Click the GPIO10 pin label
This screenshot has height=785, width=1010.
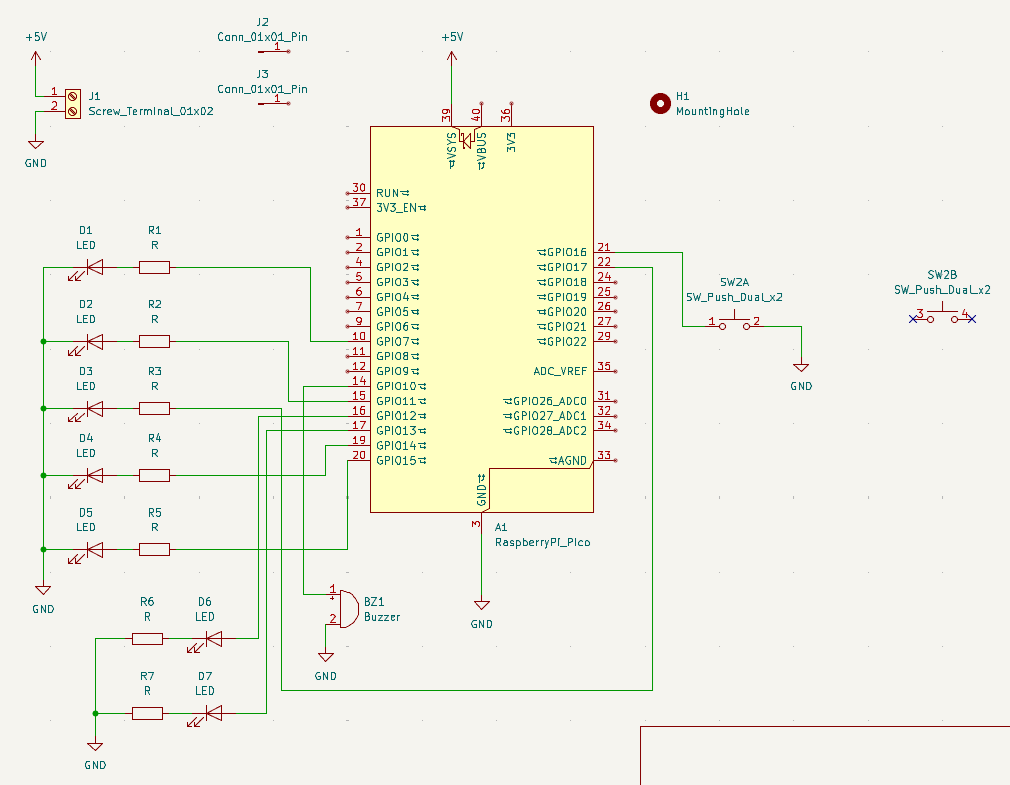click(401, 386)
